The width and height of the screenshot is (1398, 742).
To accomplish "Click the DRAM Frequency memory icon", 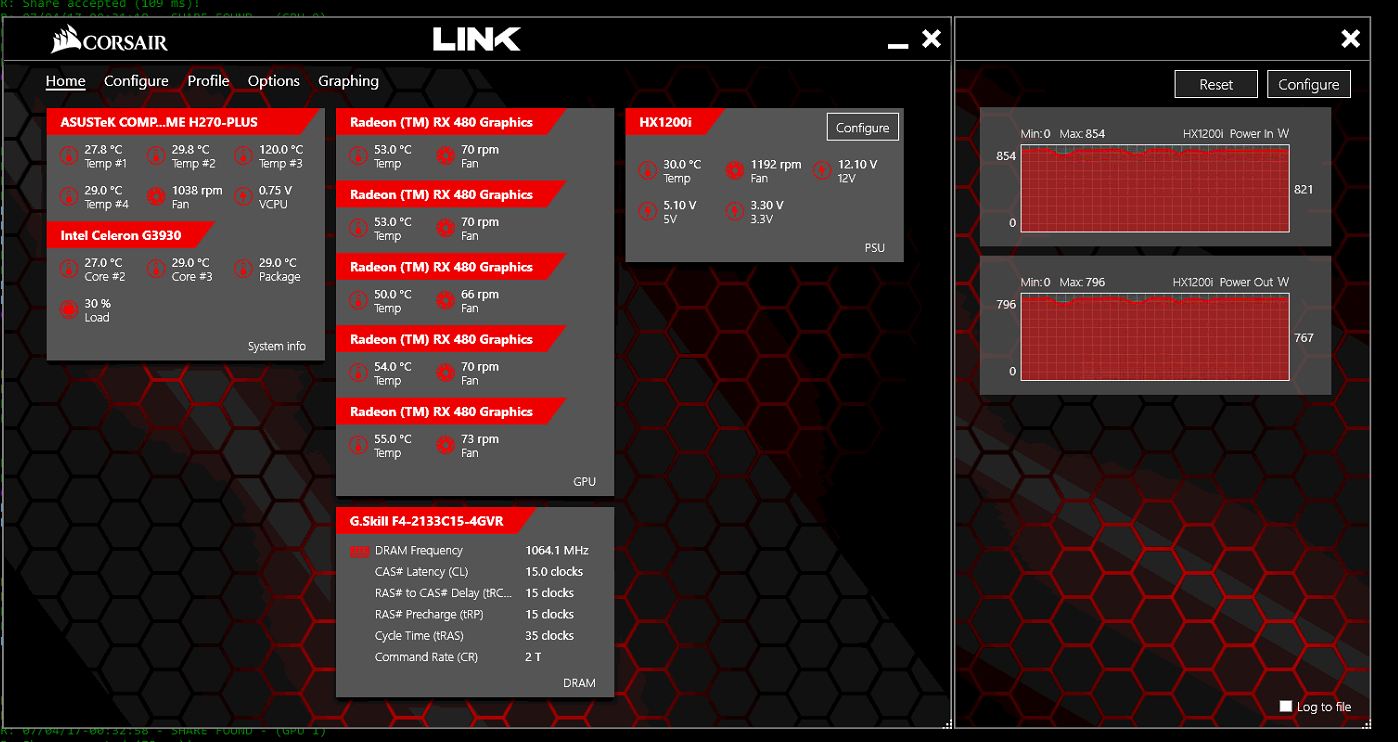I will pos(359,551).
